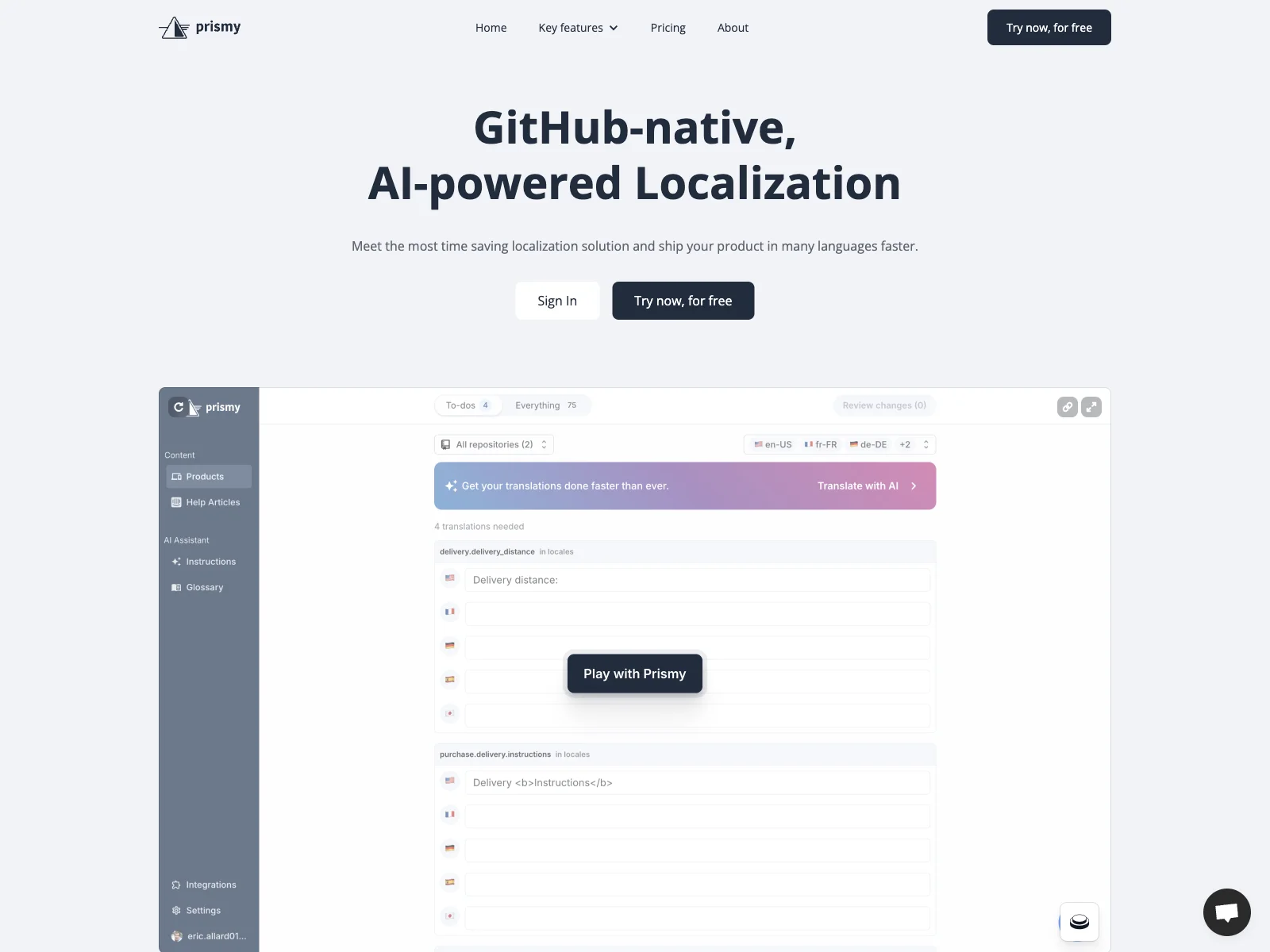Expand the Key features dropdown
This screenshot has width=1270, height=952.
[578, 28]
